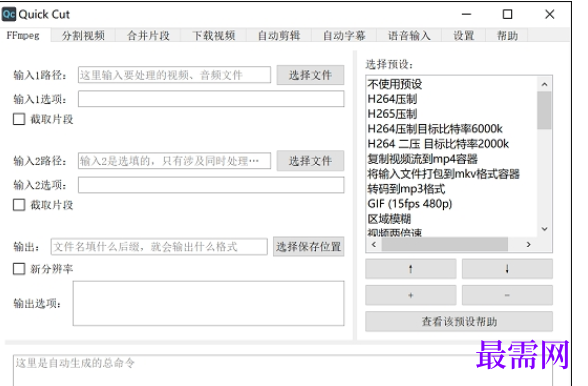This screenshot has height=386, width=588.
Task: Select preset 将输入文件打包到mkv格式容器
Action: [452, 174]
